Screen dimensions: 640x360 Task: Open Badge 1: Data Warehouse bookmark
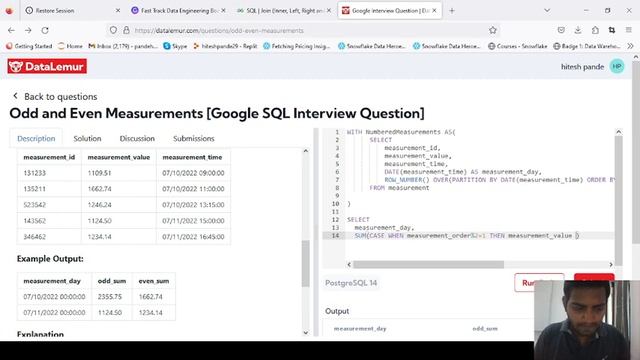pos(587,46)
